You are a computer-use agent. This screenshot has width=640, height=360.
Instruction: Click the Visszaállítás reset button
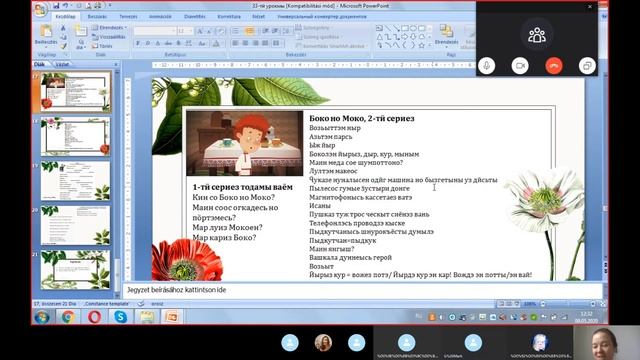(109, 37)
